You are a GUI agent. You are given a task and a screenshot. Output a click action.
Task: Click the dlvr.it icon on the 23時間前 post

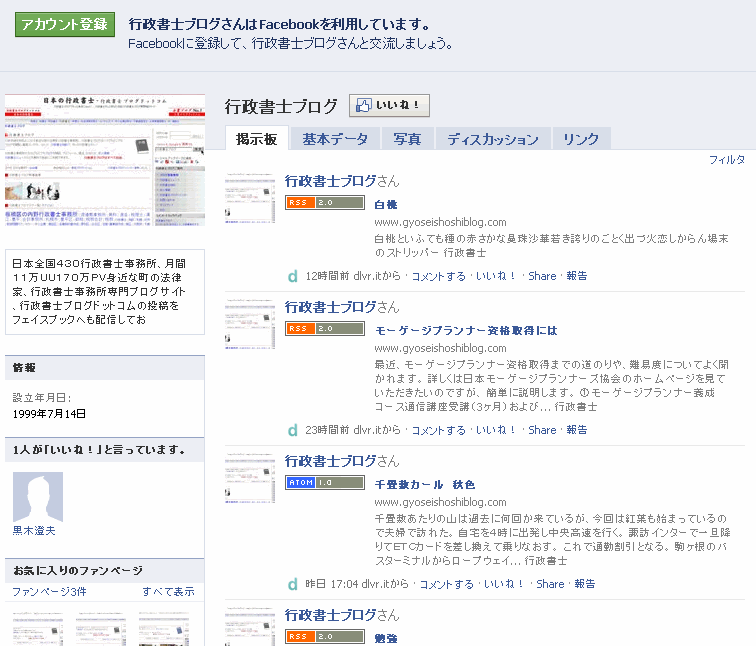pos(292,430)
